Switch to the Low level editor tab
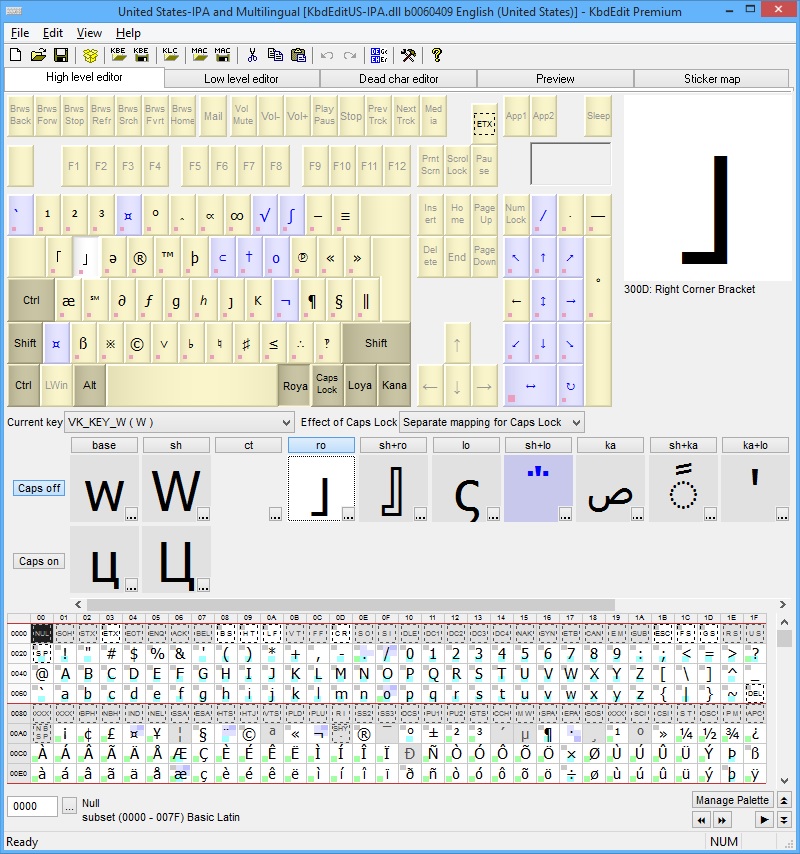This screenshot has height=854, width=800. [x=241, y=79]
